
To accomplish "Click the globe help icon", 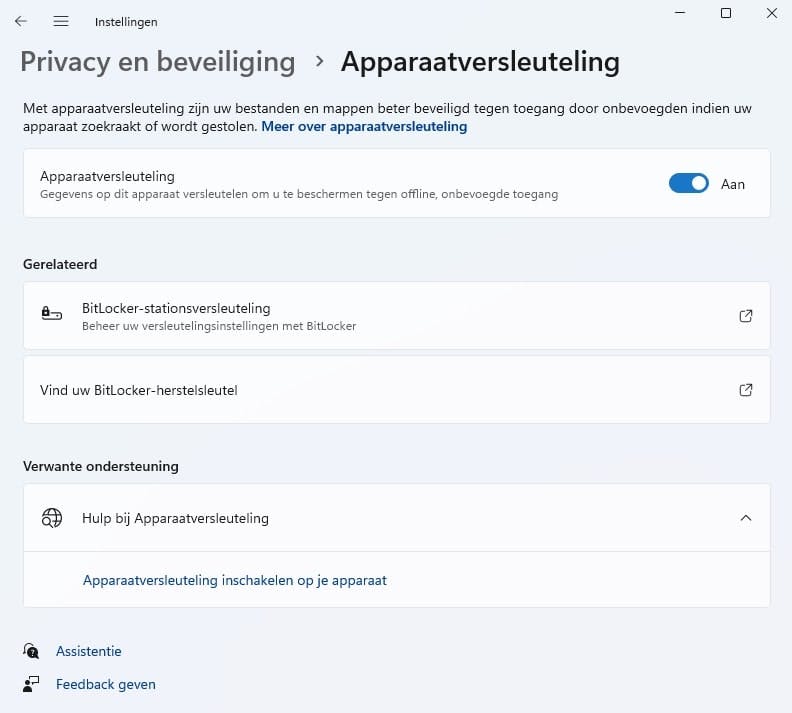I will pyautogui.click(x=51, y=518).
